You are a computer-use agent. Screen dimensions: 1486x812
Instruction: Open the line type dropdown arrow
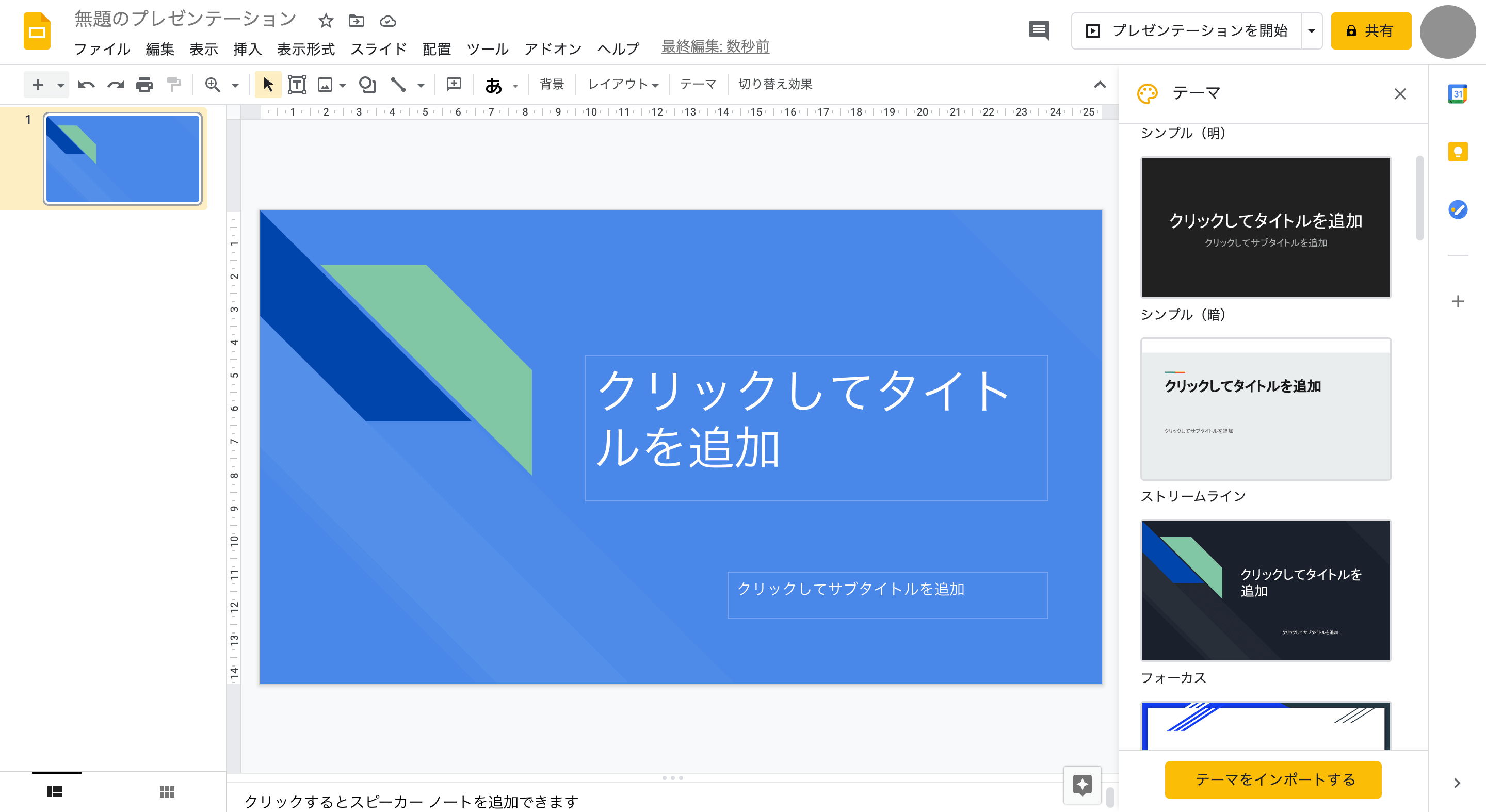[421, 85]
